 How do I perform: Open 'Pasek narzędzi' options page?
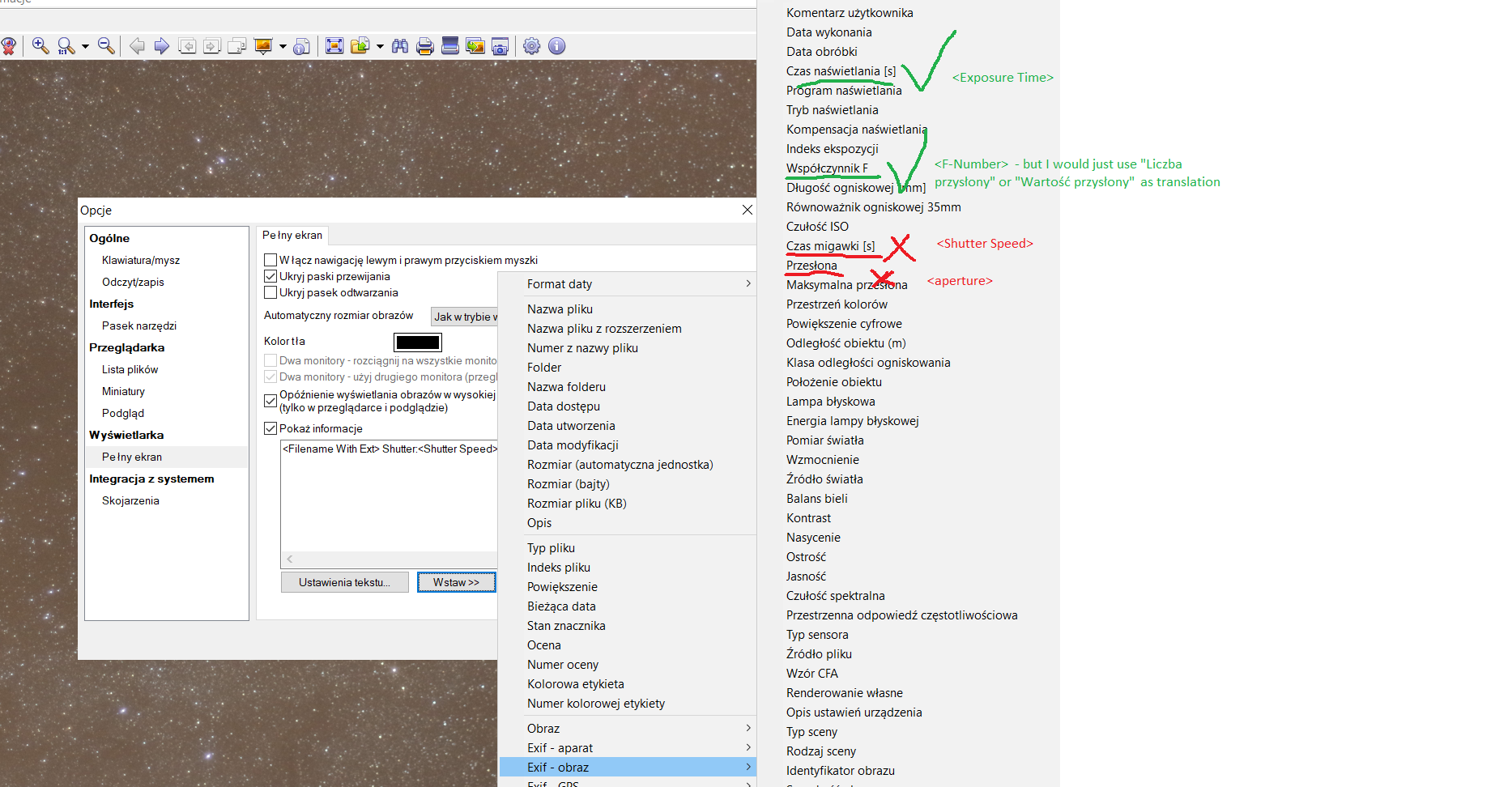pos(139,325)
